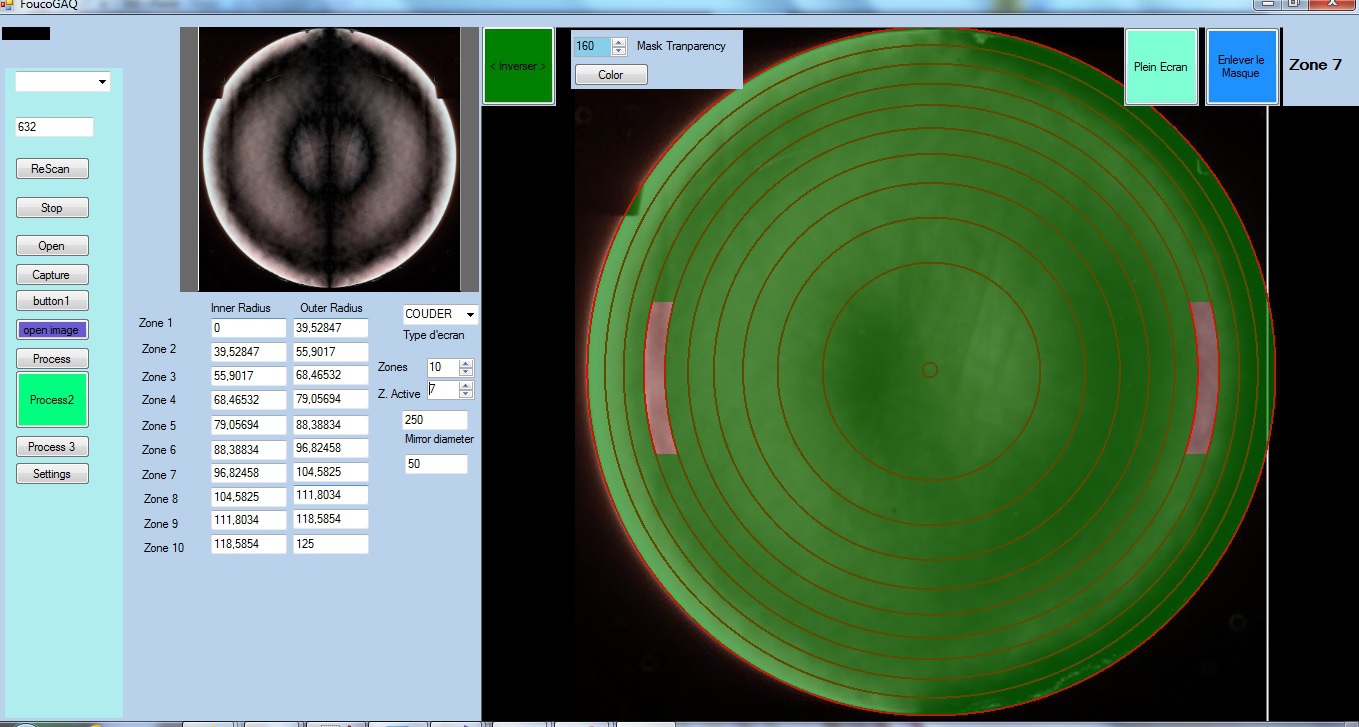The width and height of the screenshot is (1359, 727).
Task: Open the Settings button
Action: (x=52, y=474)
